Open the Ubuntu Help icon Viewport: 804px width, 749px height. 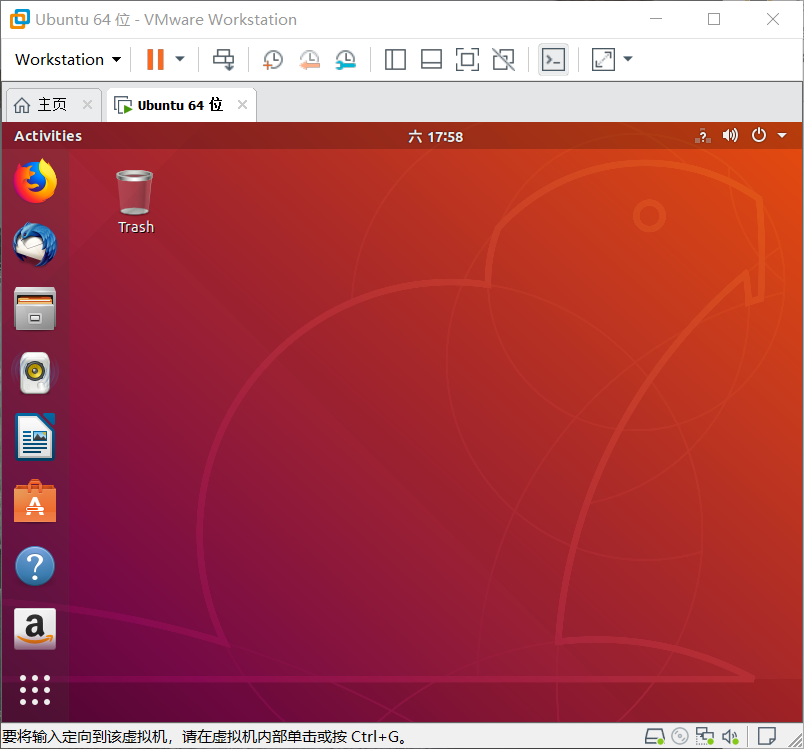35,566
